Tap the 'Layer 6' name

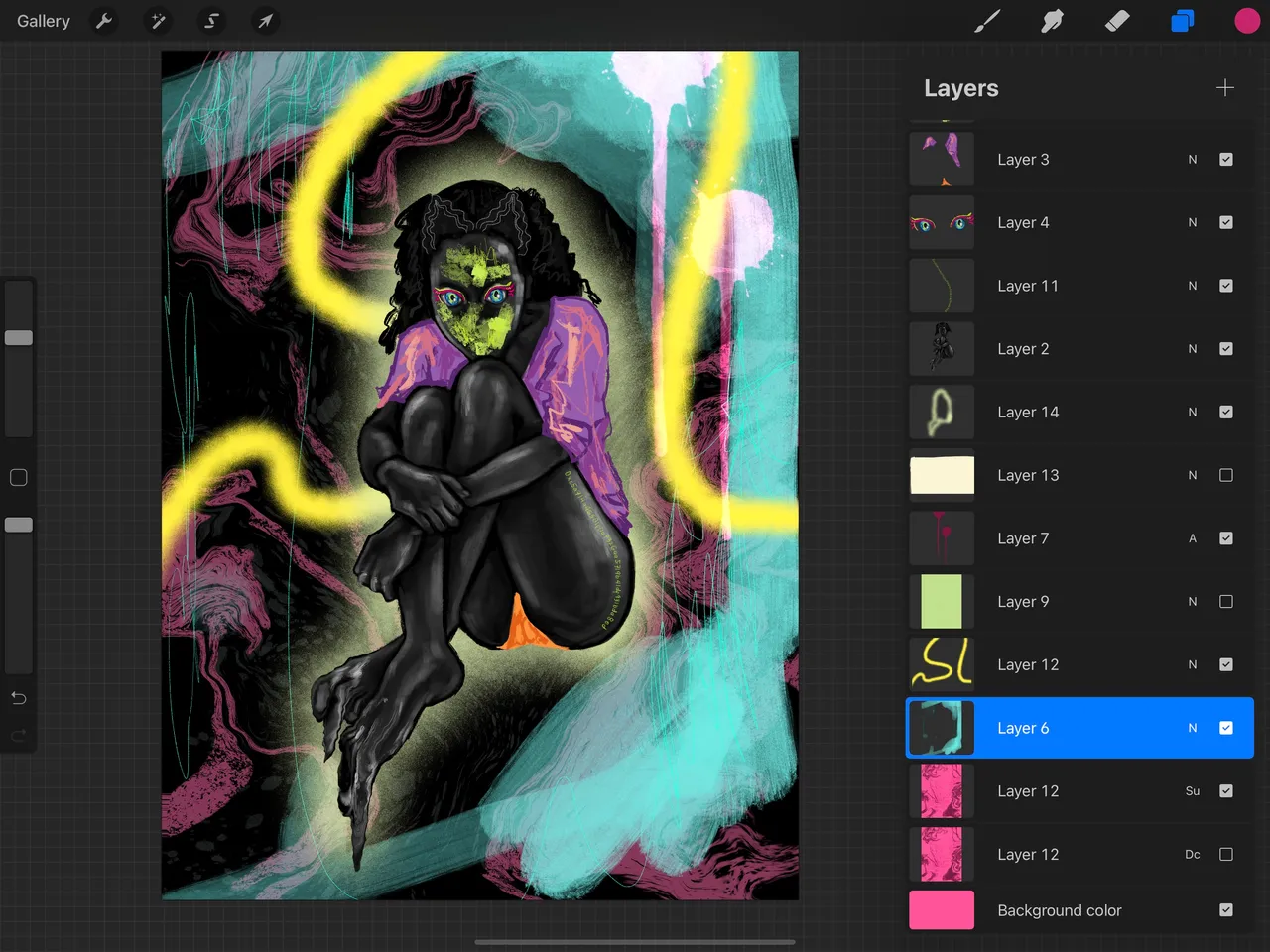[1023, 728]
